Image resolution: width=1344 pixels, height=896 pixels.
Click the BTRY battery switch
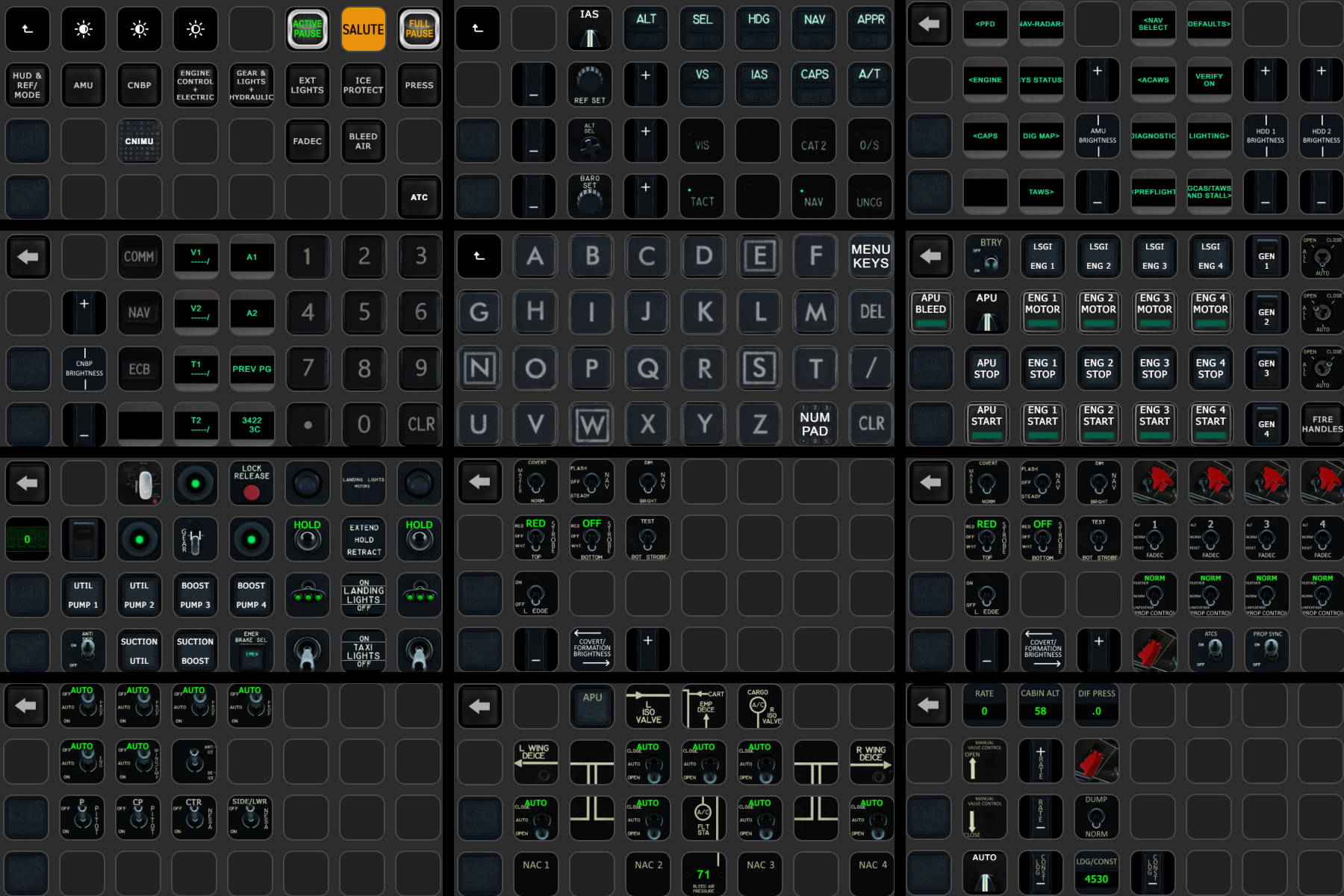986,256
